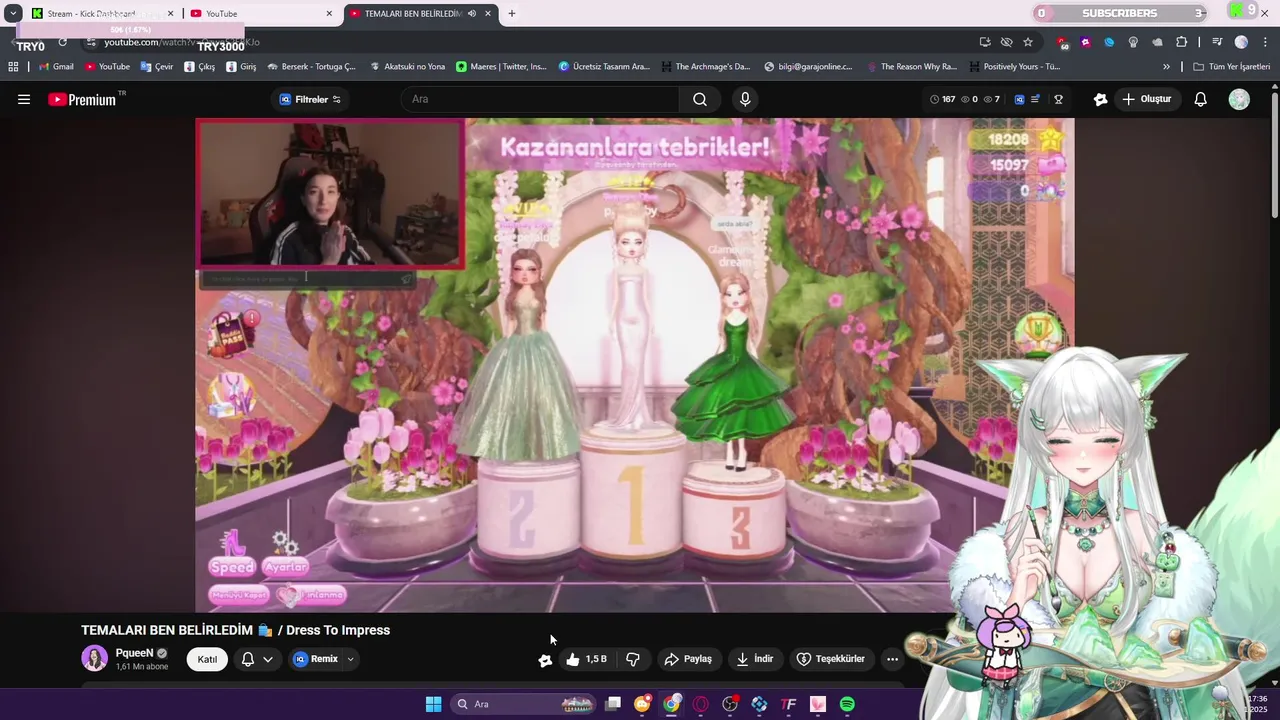
Task: Click the Ayarlar settings button in video
Action: [x=285, y=567]
